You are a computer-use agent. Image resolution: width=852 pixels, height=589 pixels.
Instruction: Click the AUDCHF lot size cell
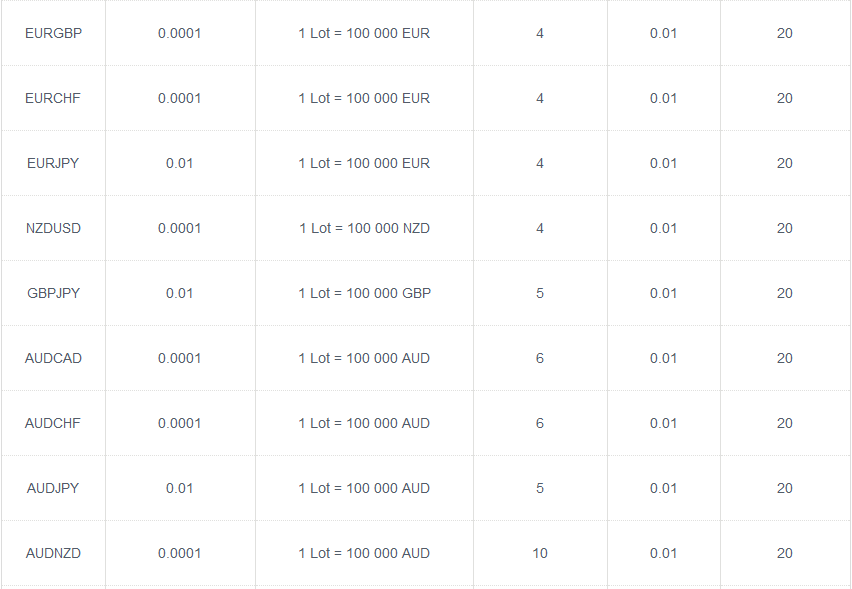(365, 423)
